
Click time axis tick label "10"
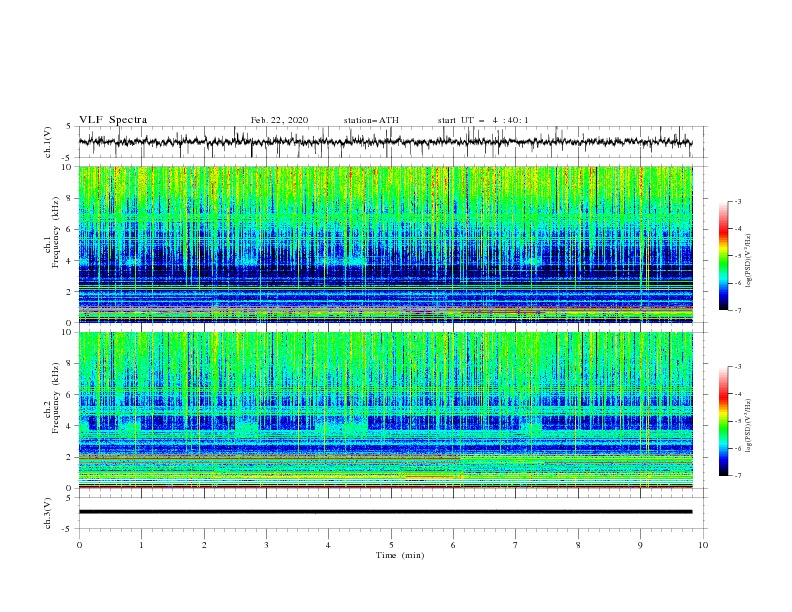703,545
